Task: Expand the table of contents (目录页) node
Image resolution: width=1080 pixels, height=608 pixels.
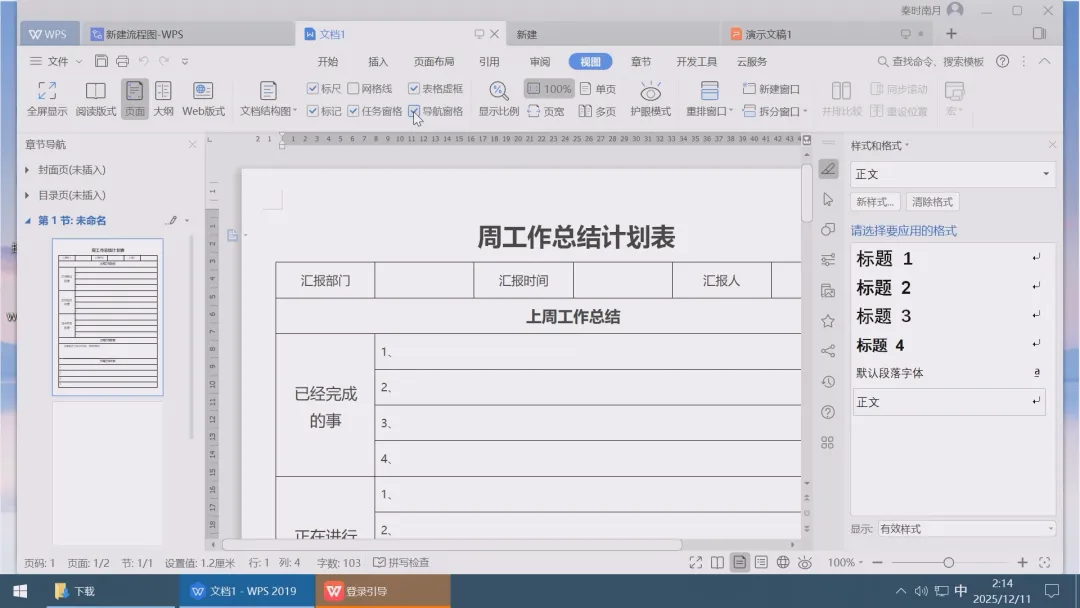Action: 27,195
